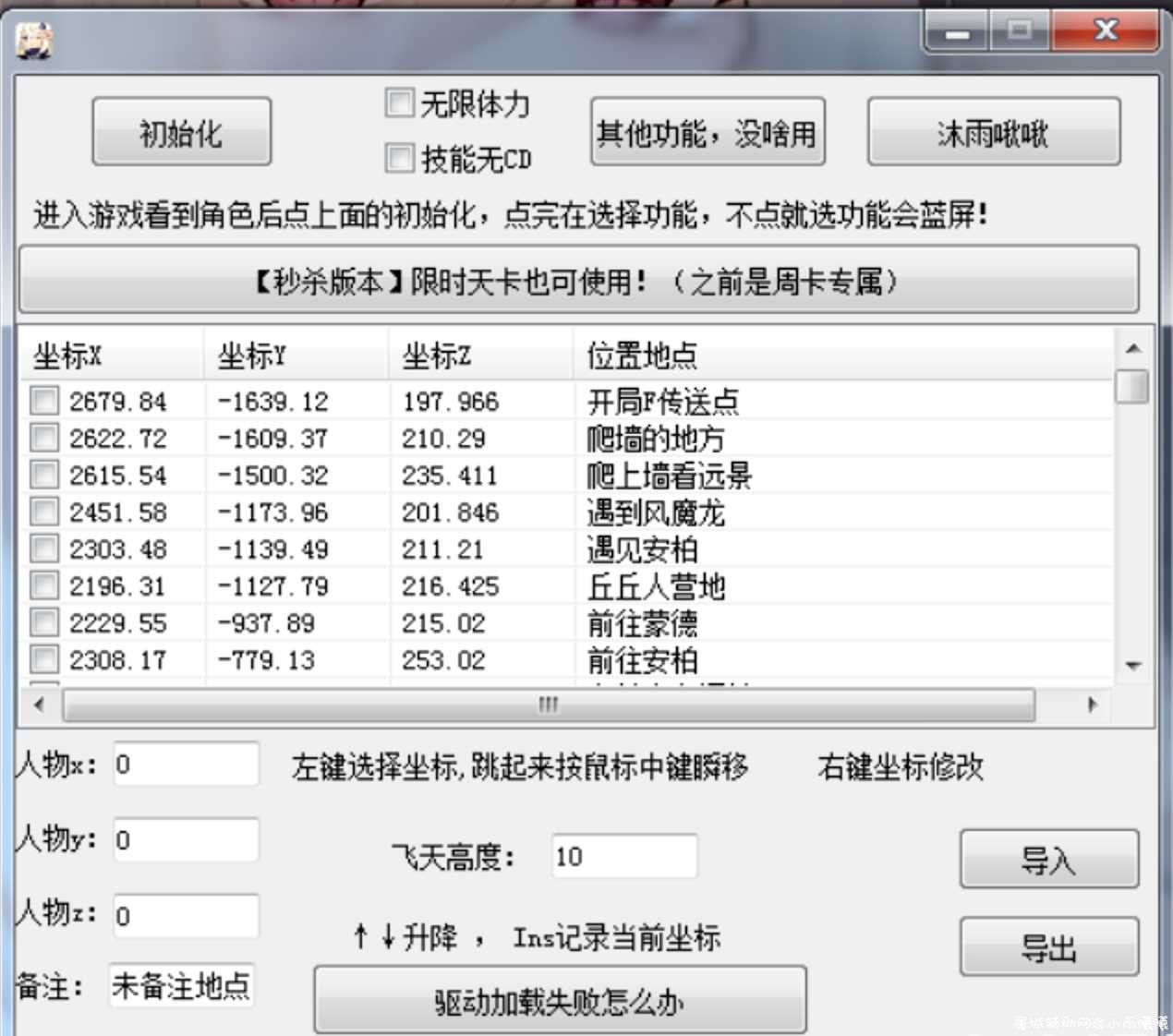Viewport: 1173px width, 1036px height.
Task: Click the 导出 button
Action: [x=1049, y=947]
